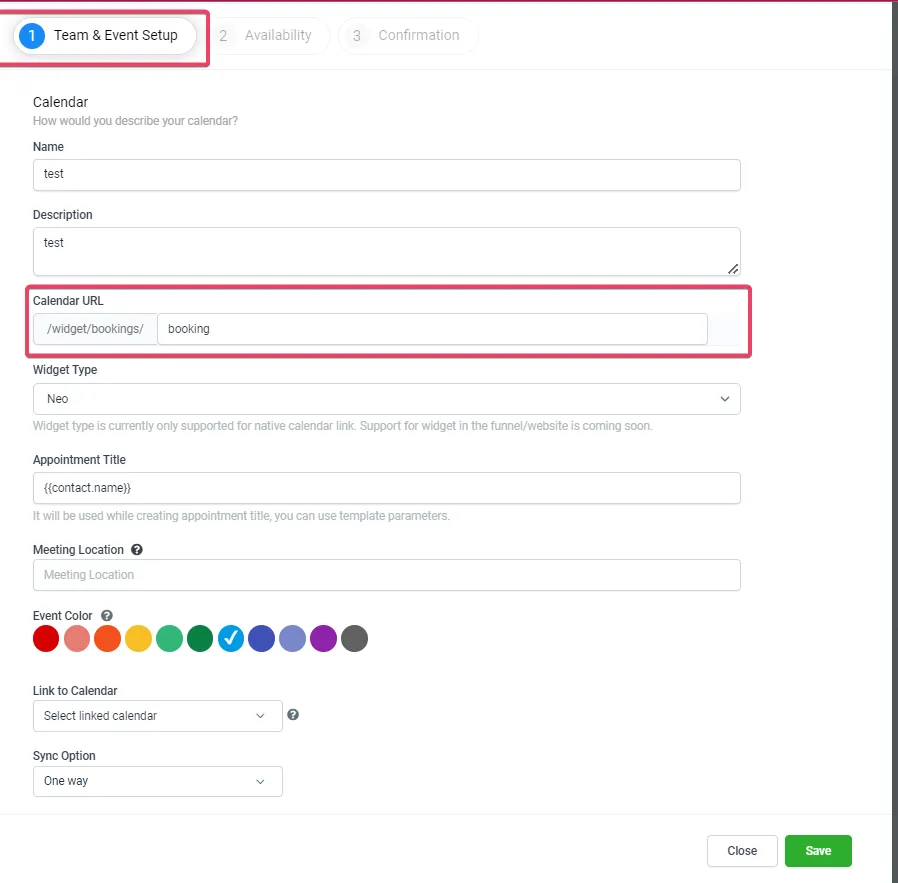Click Meeting Location help question icon
This screenshot has height=883, width=898.
coord(136,550)
